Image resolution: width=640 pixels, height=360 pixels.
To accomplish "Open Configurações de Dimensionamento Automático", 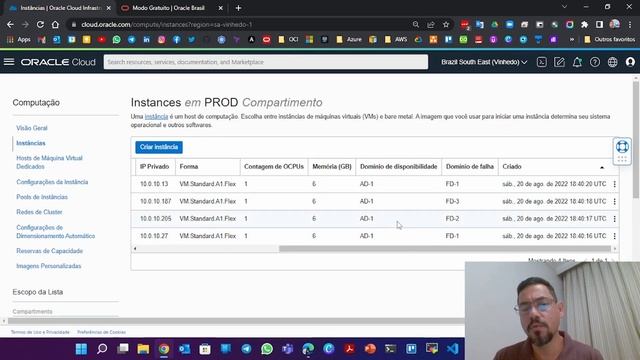I will [56, 232].
